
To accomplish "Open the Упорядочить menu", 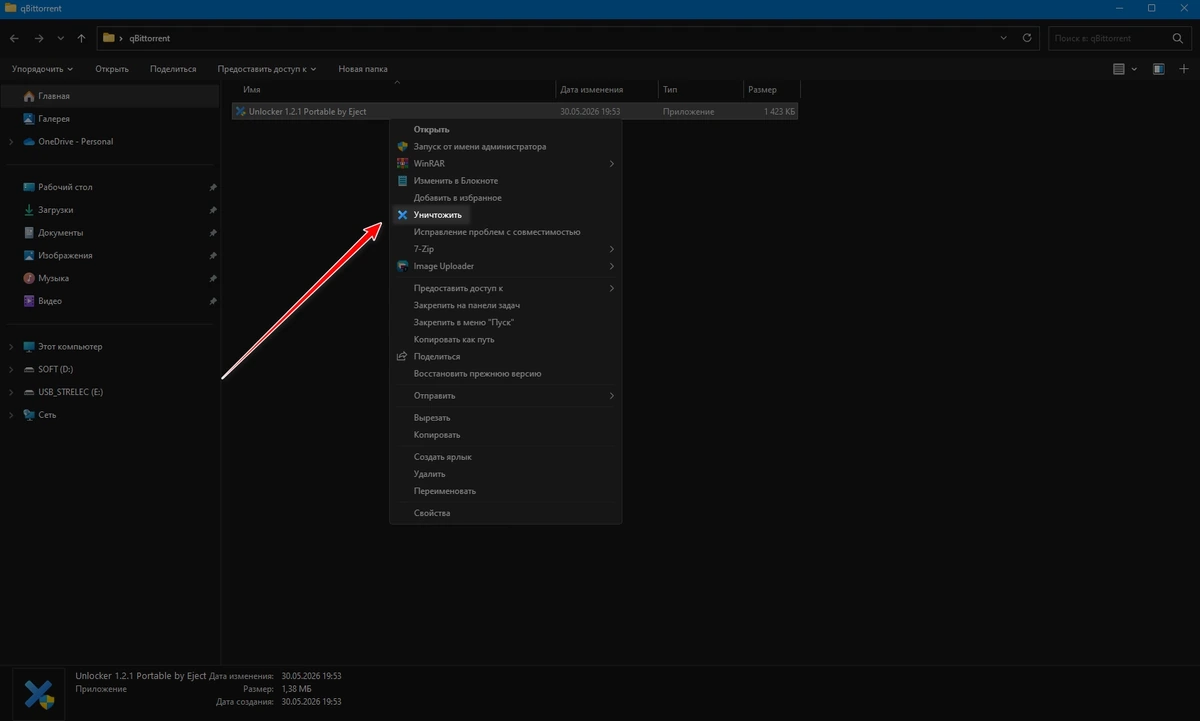I will click(x=42, y=69).
